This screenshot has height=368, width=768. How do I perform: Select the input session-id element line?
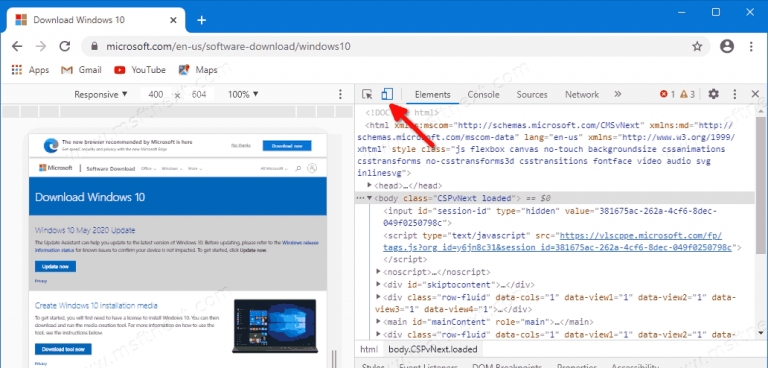pyautogui.click(x=549, y=217)
